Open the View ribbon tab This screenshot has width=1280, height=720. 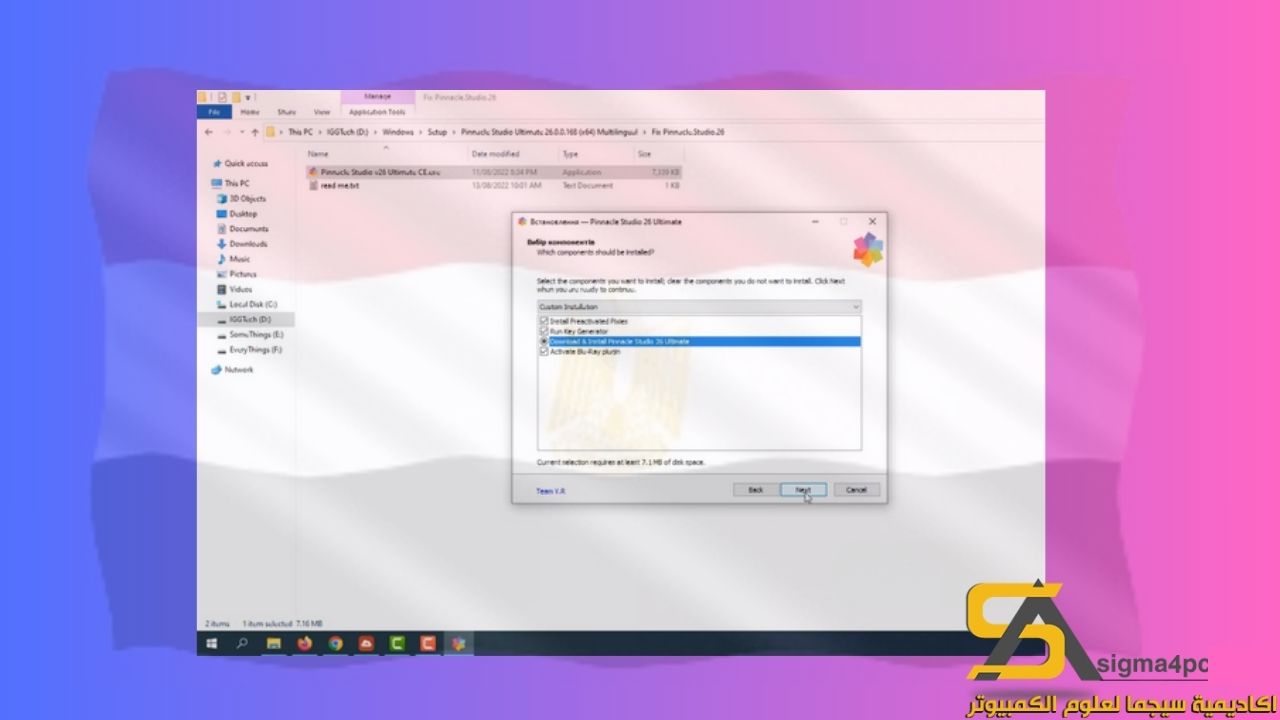(322, 112)
